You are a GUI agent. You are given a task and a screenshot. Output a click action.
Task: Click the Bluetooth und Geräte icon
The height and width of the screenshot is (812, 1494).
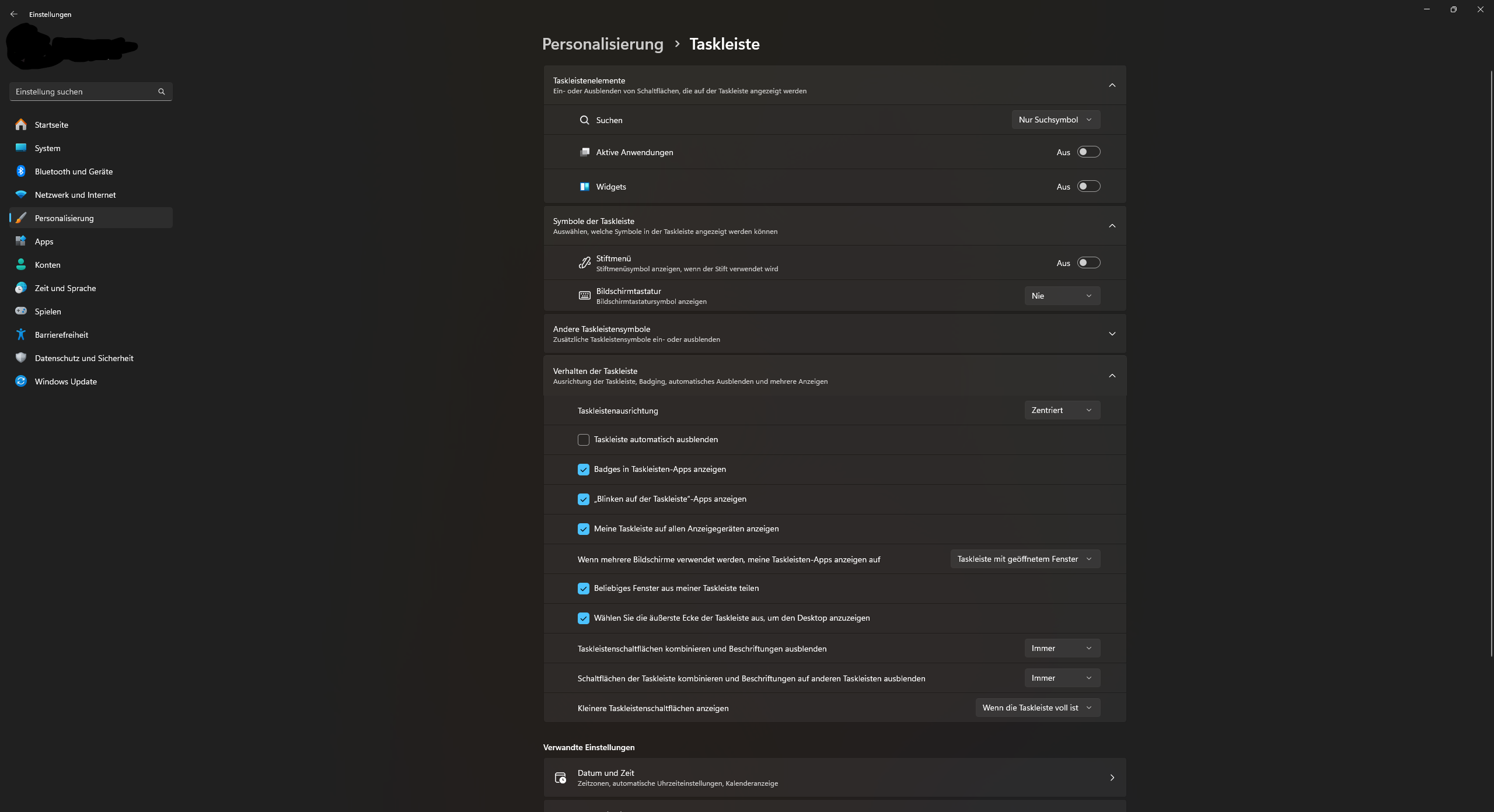coord(21,171)
